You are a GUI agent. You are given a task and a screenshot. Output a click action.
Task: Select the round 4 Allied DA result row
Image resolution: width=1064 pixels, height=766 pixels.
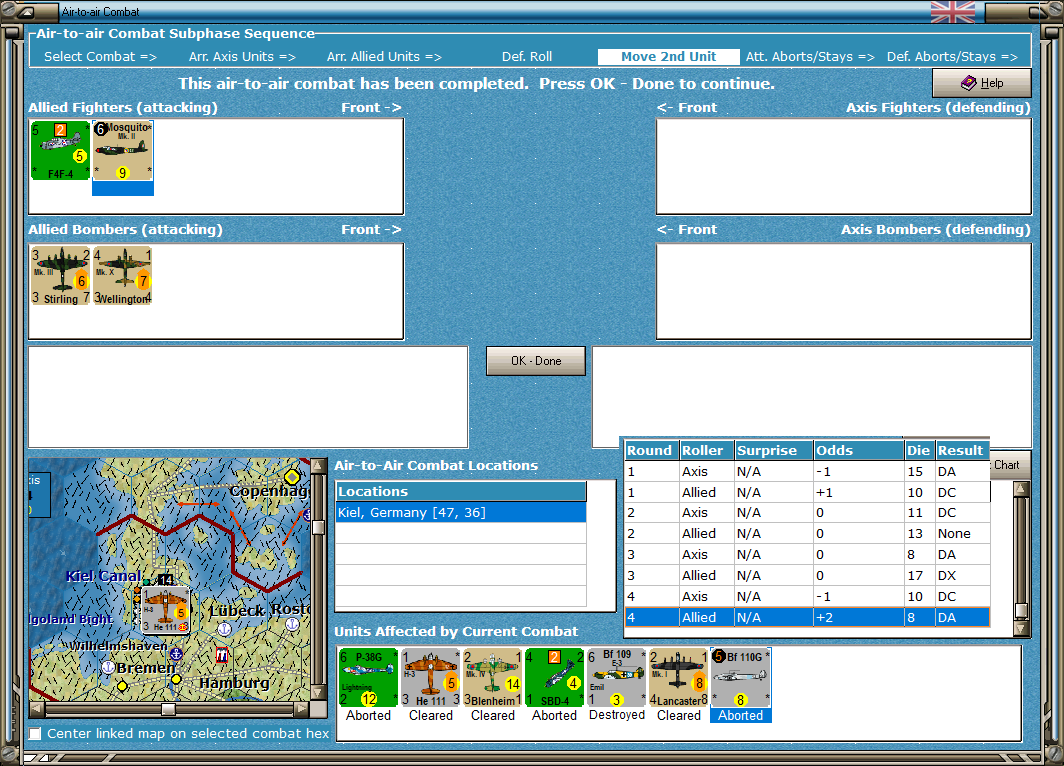807,617
